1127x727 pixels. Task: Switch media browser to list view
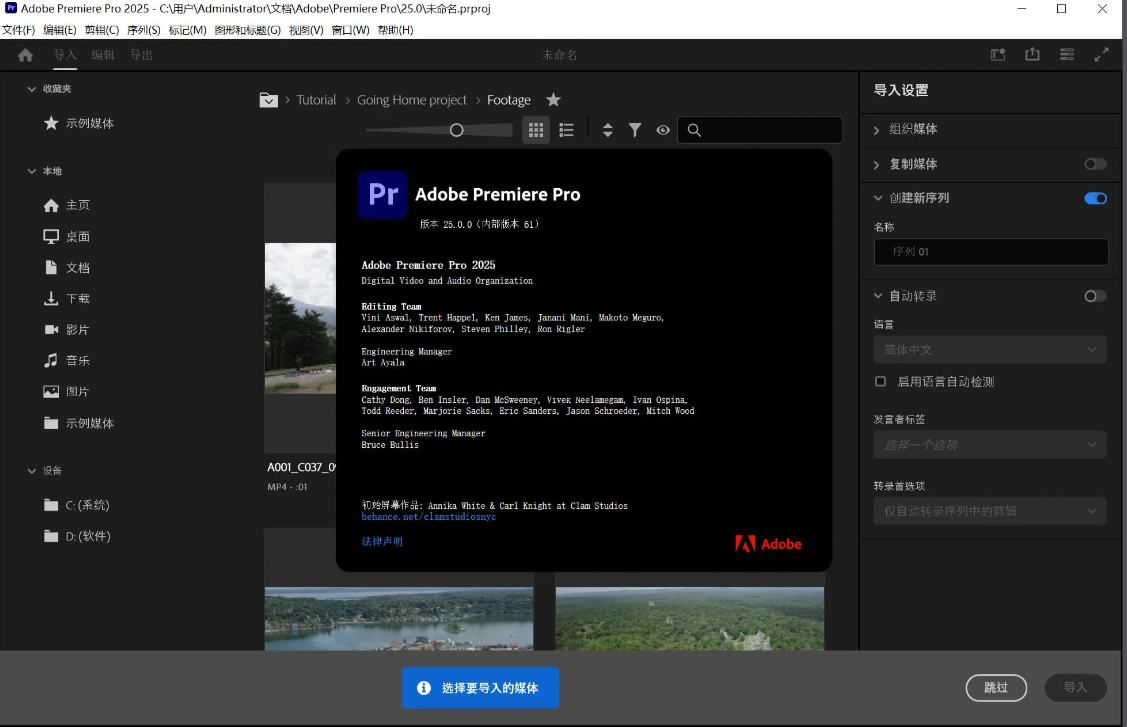coord(566,129)
